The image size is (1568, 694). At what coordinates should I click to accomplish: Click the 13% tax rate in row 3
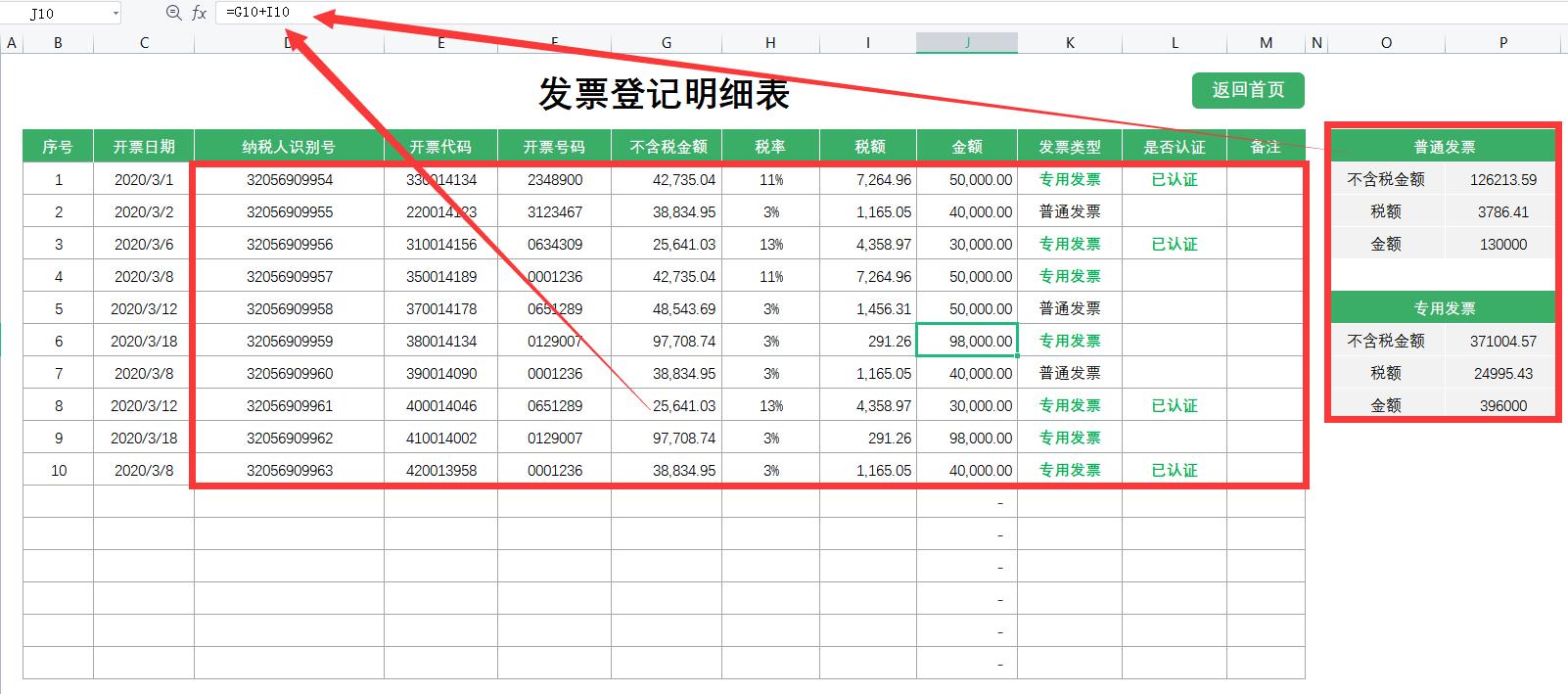tap(770, 244)
